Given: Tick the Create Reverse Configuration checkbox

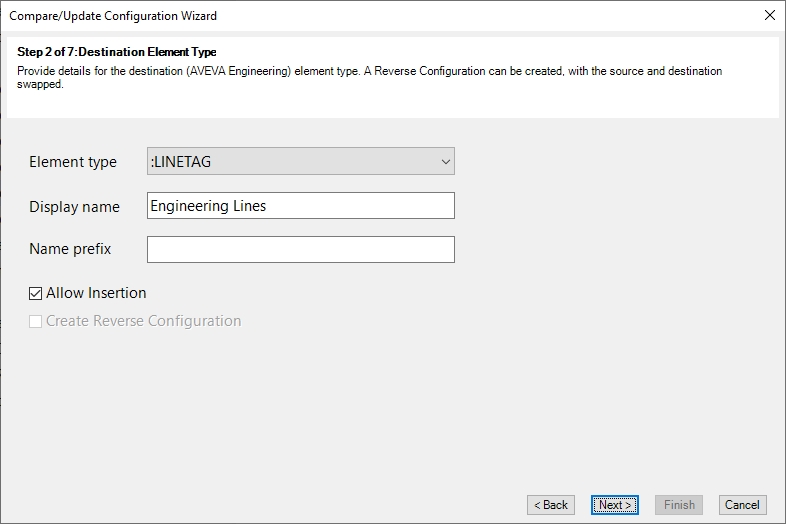Looking at the screenshot, I should (35, 321).
